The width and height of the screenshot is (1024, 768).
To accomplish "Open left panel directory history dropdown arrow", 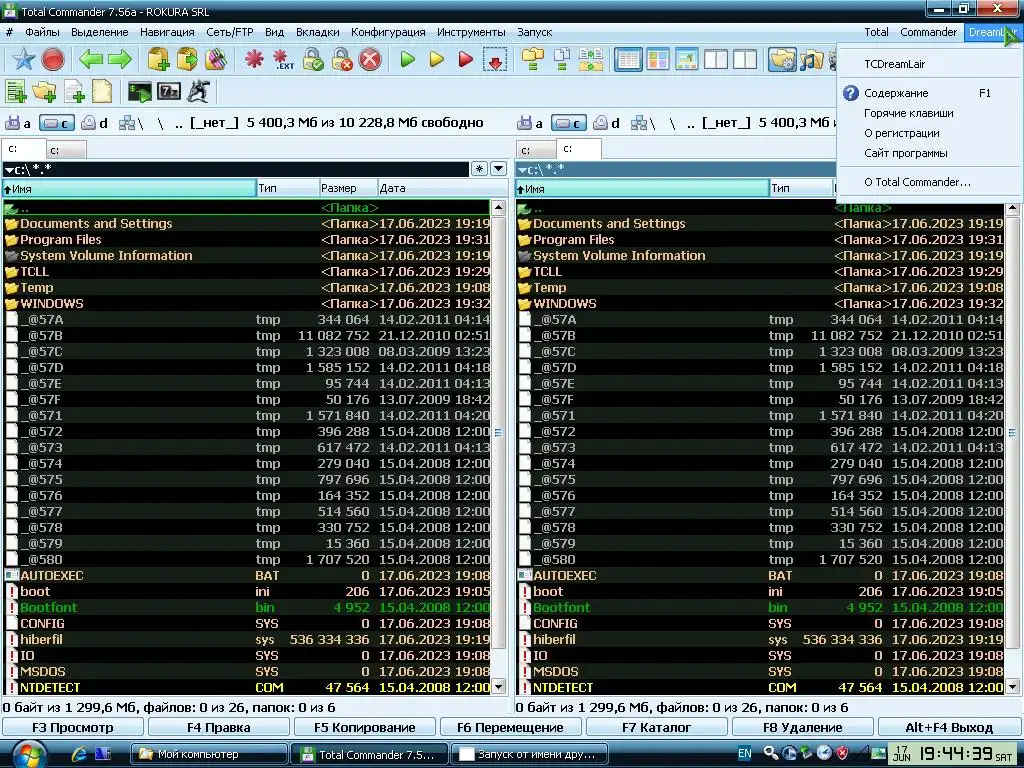I will click(x=498, y=169).
